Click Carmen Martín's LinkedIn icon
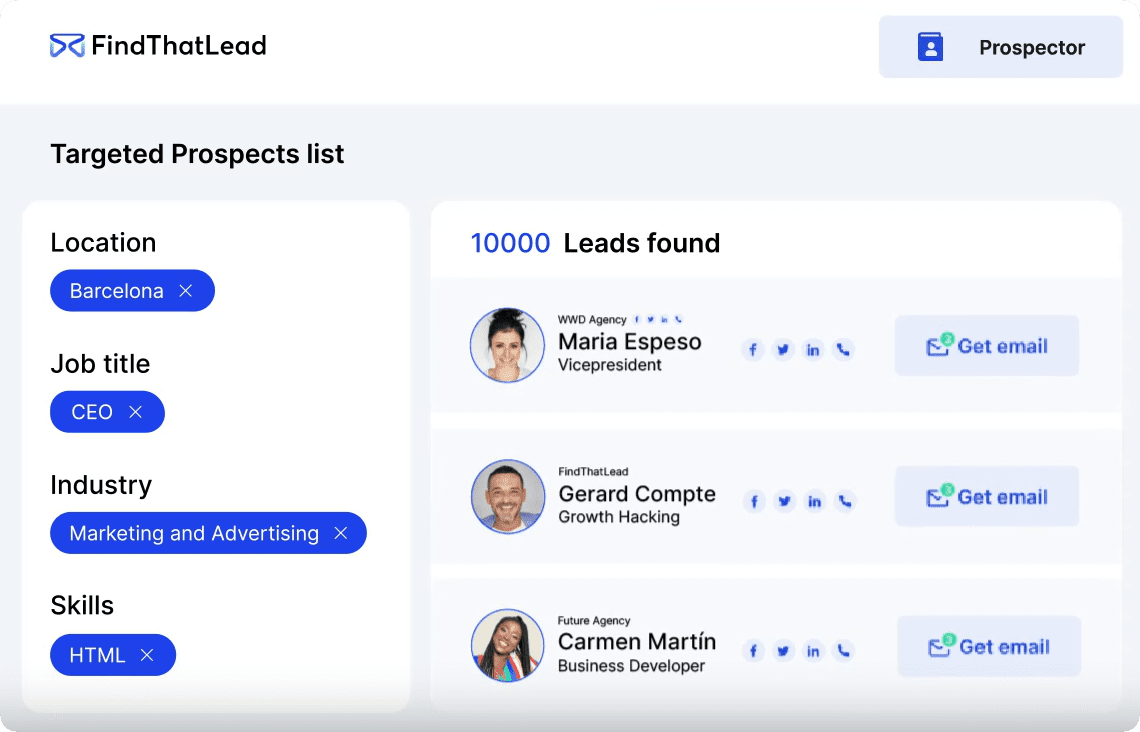This screenshot has height=732, width=1140. coord(814,651)
